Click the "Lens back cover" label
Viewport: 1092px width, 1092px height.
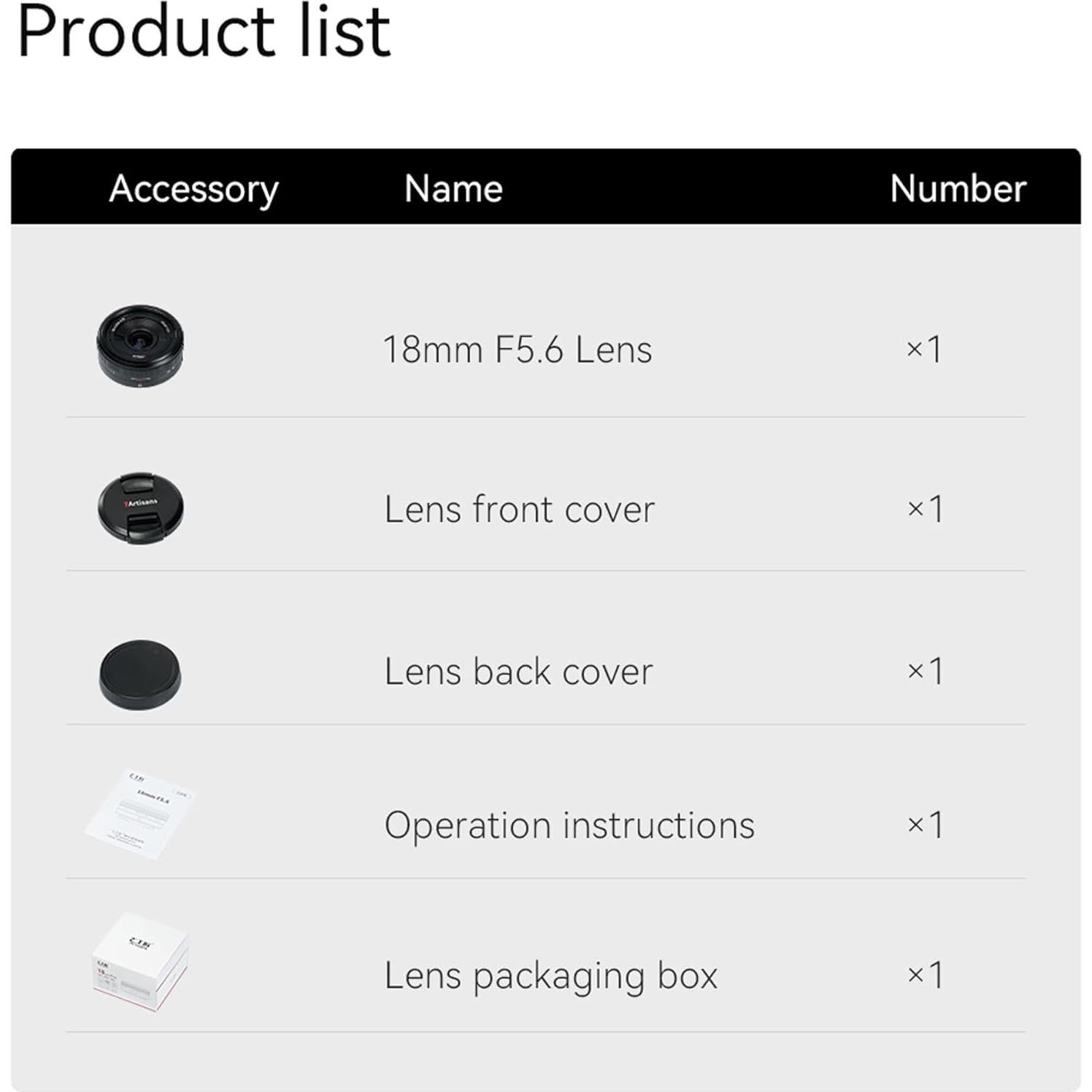tap(518, 672)
